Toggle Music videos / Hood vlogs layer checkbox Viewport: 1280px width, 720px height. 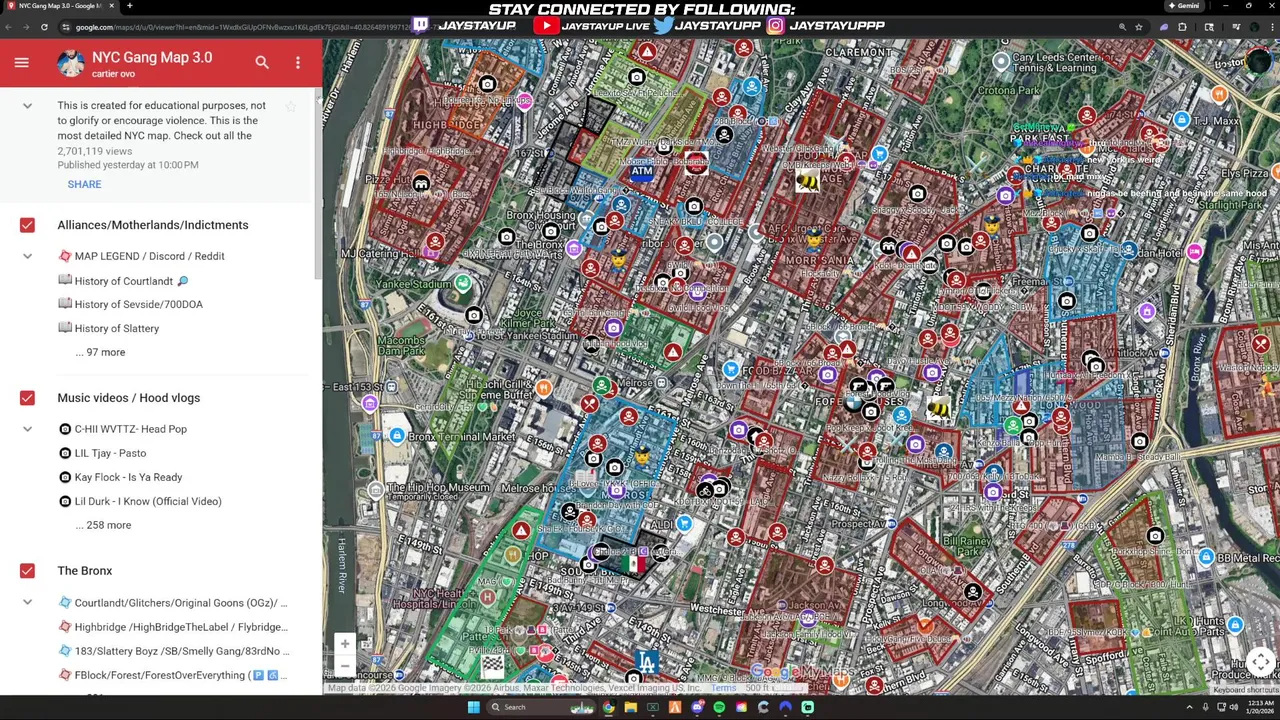27,398
